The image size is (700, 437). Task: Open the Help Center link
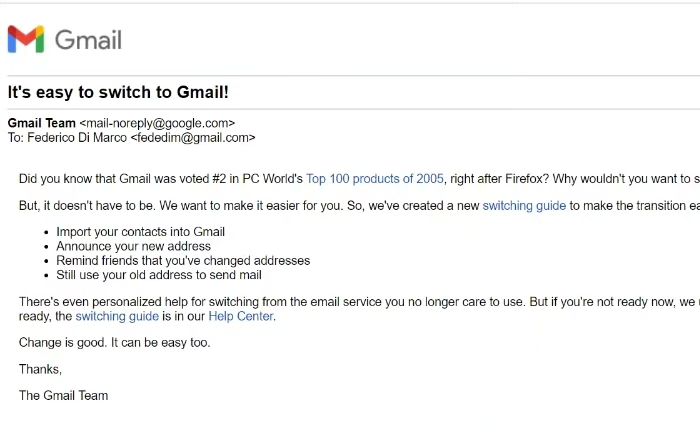tap(241, 316)
